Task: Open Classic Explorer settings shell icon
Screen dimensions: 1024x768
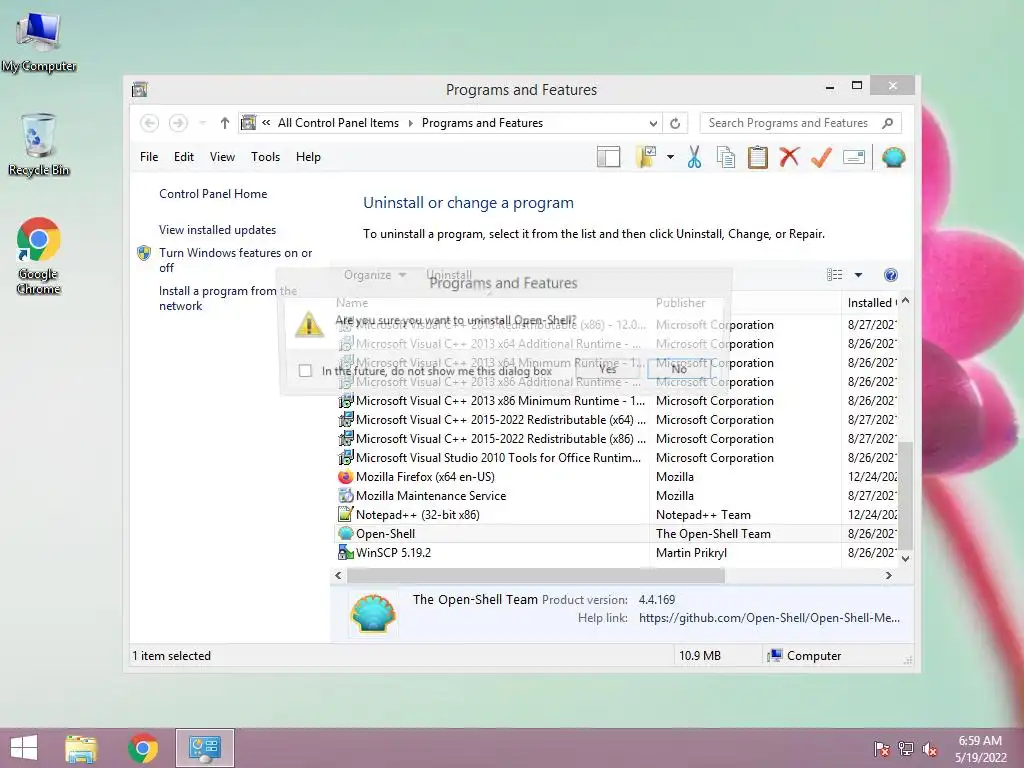Action: click(x=893, y=157)
